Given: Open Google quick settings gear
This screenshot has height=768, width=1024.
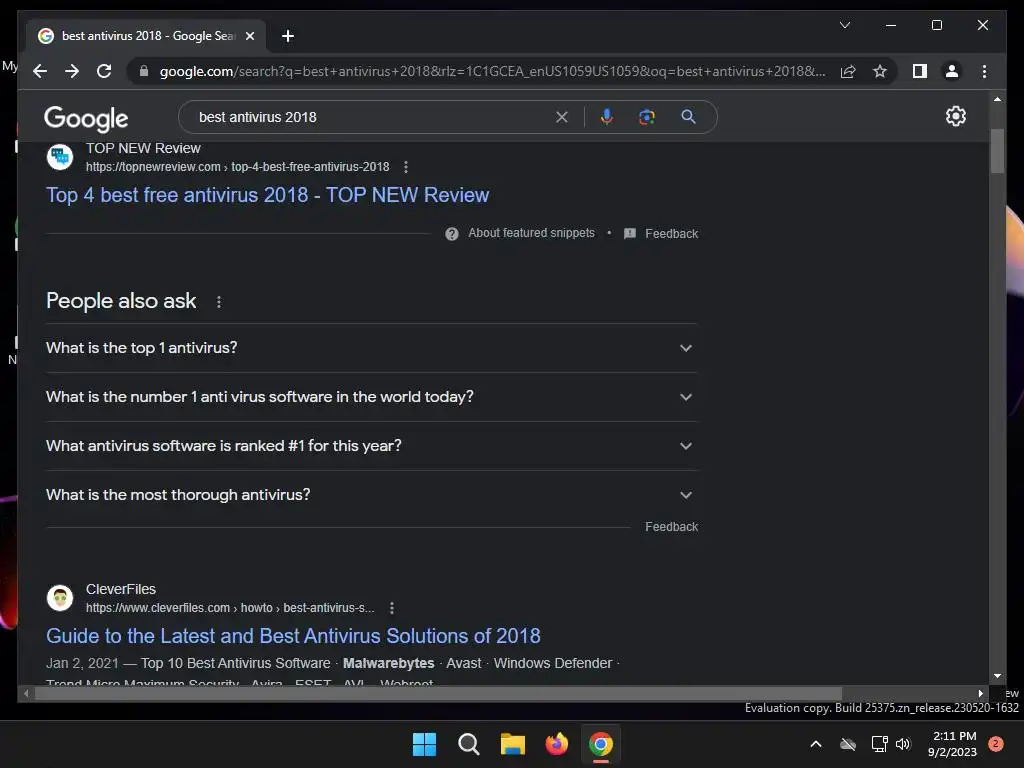Looking at the screenshot, I should point(955,116).
